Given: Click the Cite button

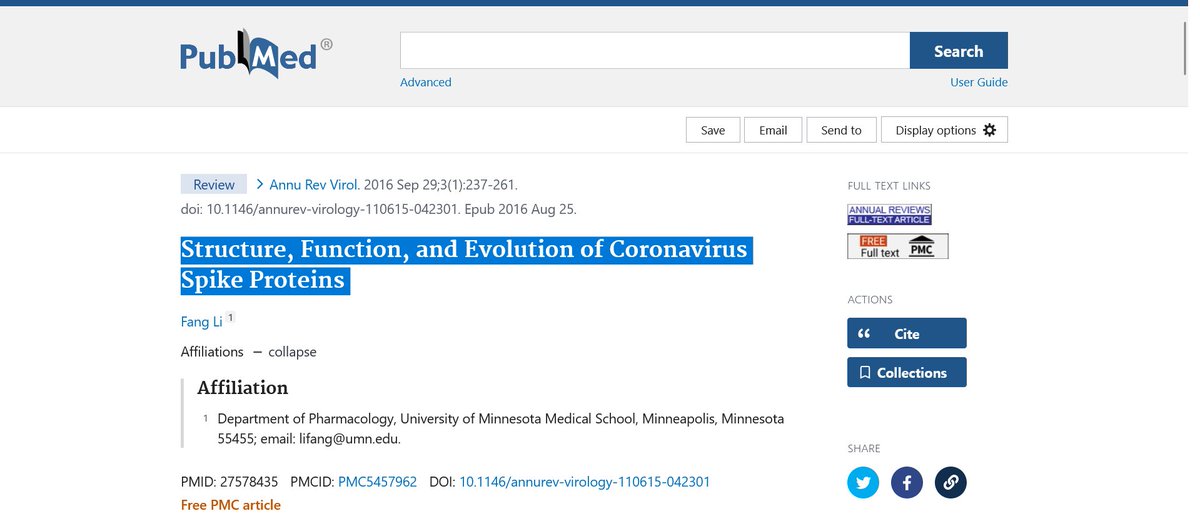Looking at the screenshot, I should pos(906,334).
